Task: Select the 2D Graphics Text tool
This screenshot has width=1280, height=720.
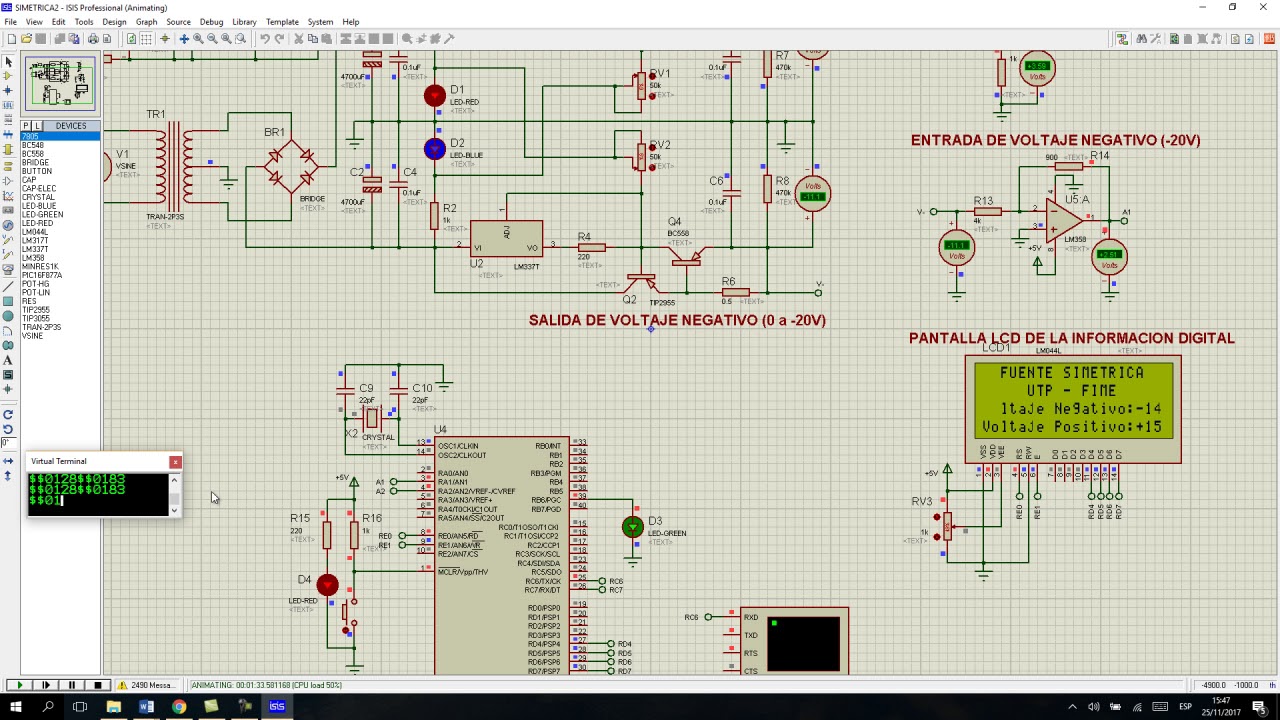Action: click(x=8, y=360)
